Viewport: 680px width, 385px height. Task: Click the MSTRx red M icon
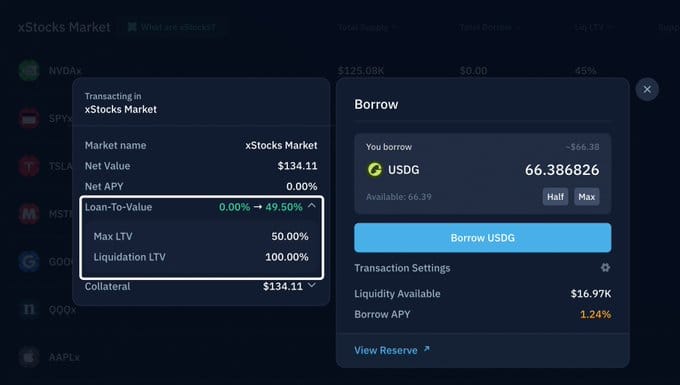[29, 214]
